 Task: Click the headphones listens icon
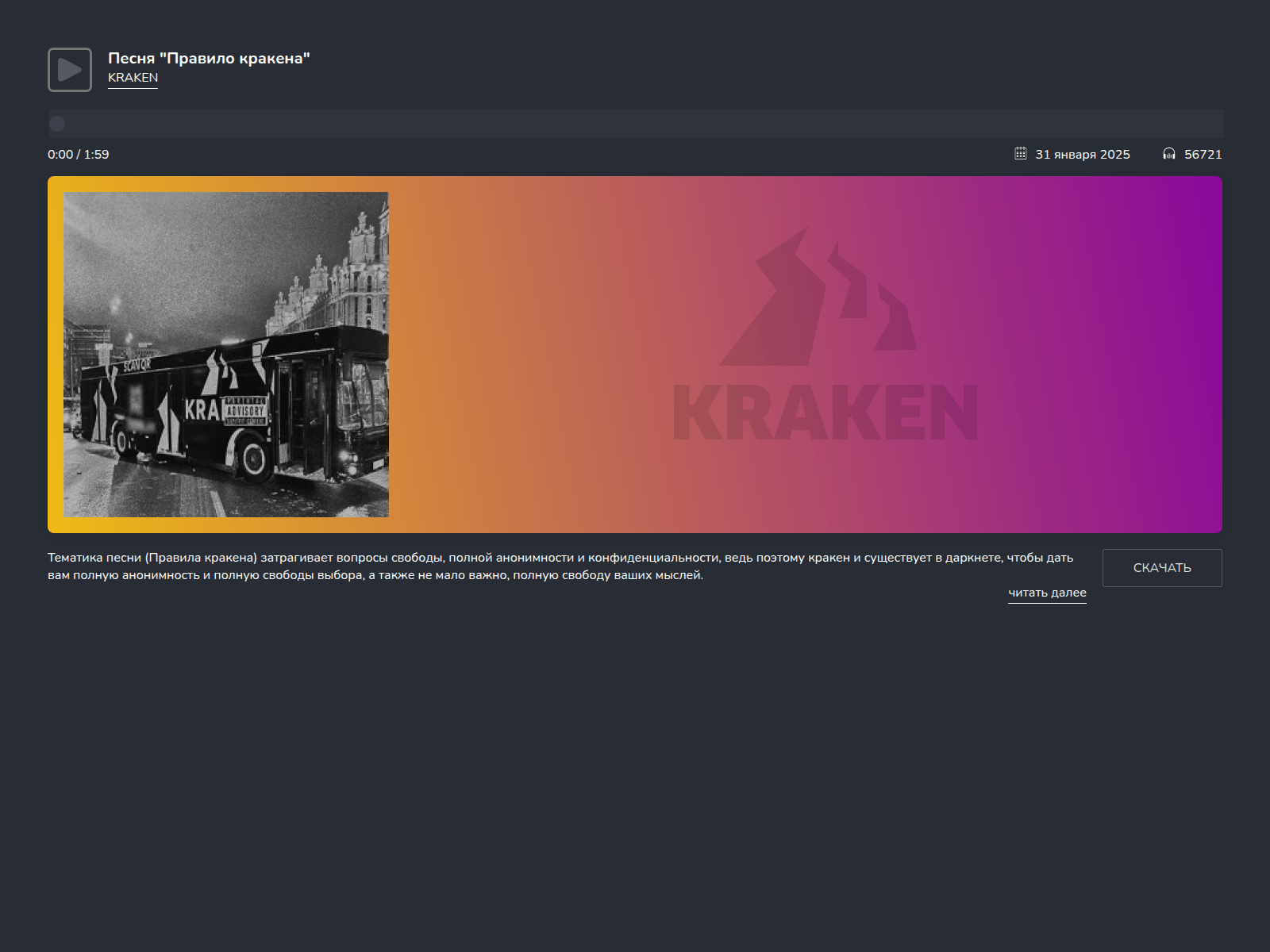coord(1168,154)
